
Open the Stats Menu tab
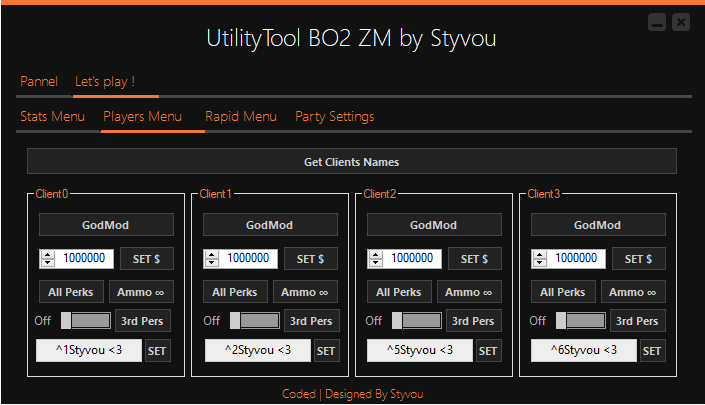coord(53,117)
